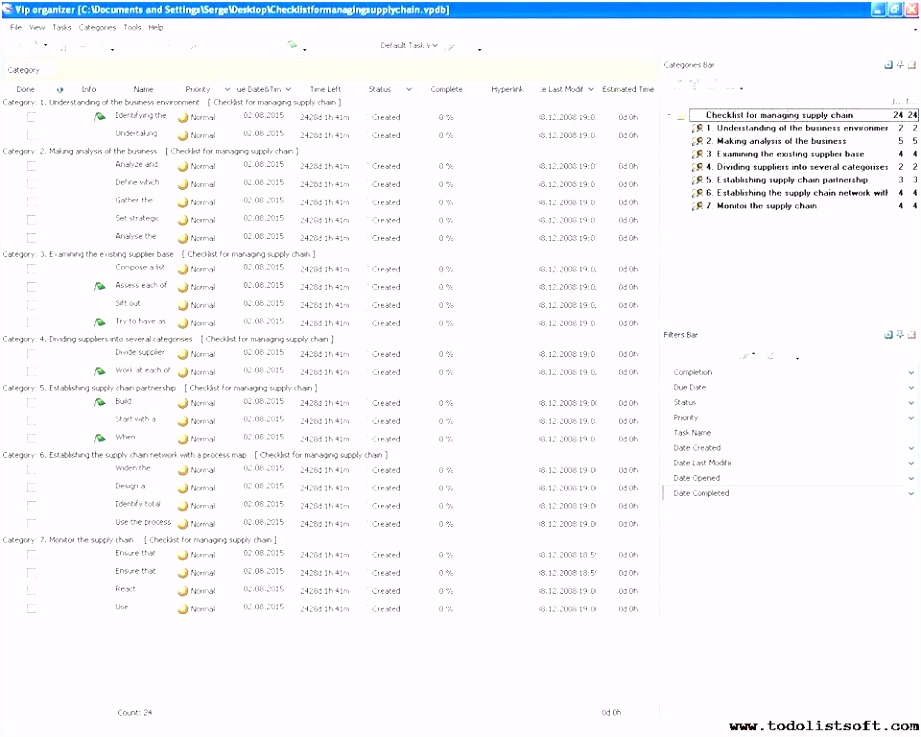
Task: Click first blue icon in Categories Bar header
Action: click(x=888, y=65)
